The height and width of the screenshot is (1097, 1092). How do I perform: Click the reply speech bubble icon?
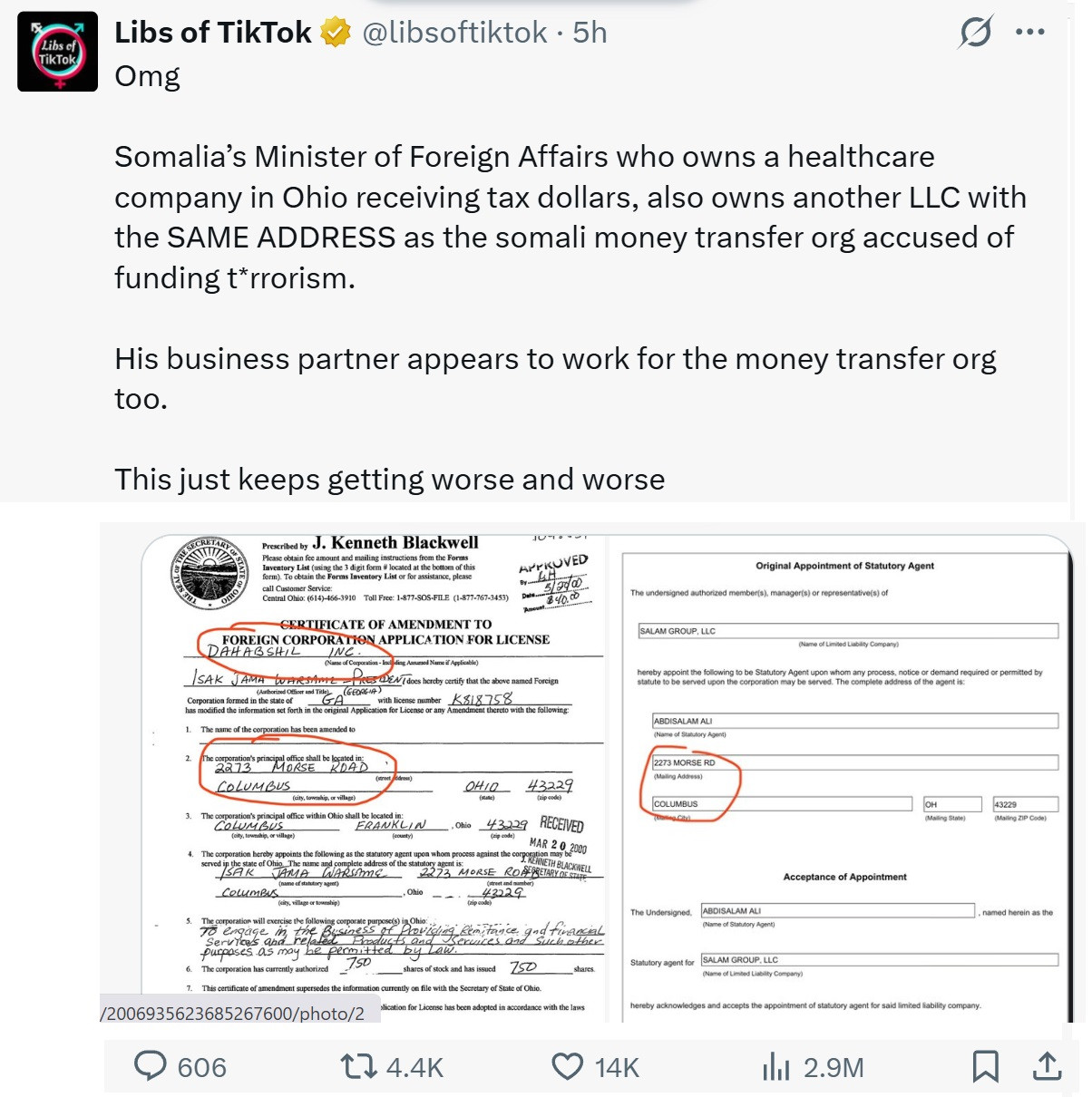pos(151,1066)
